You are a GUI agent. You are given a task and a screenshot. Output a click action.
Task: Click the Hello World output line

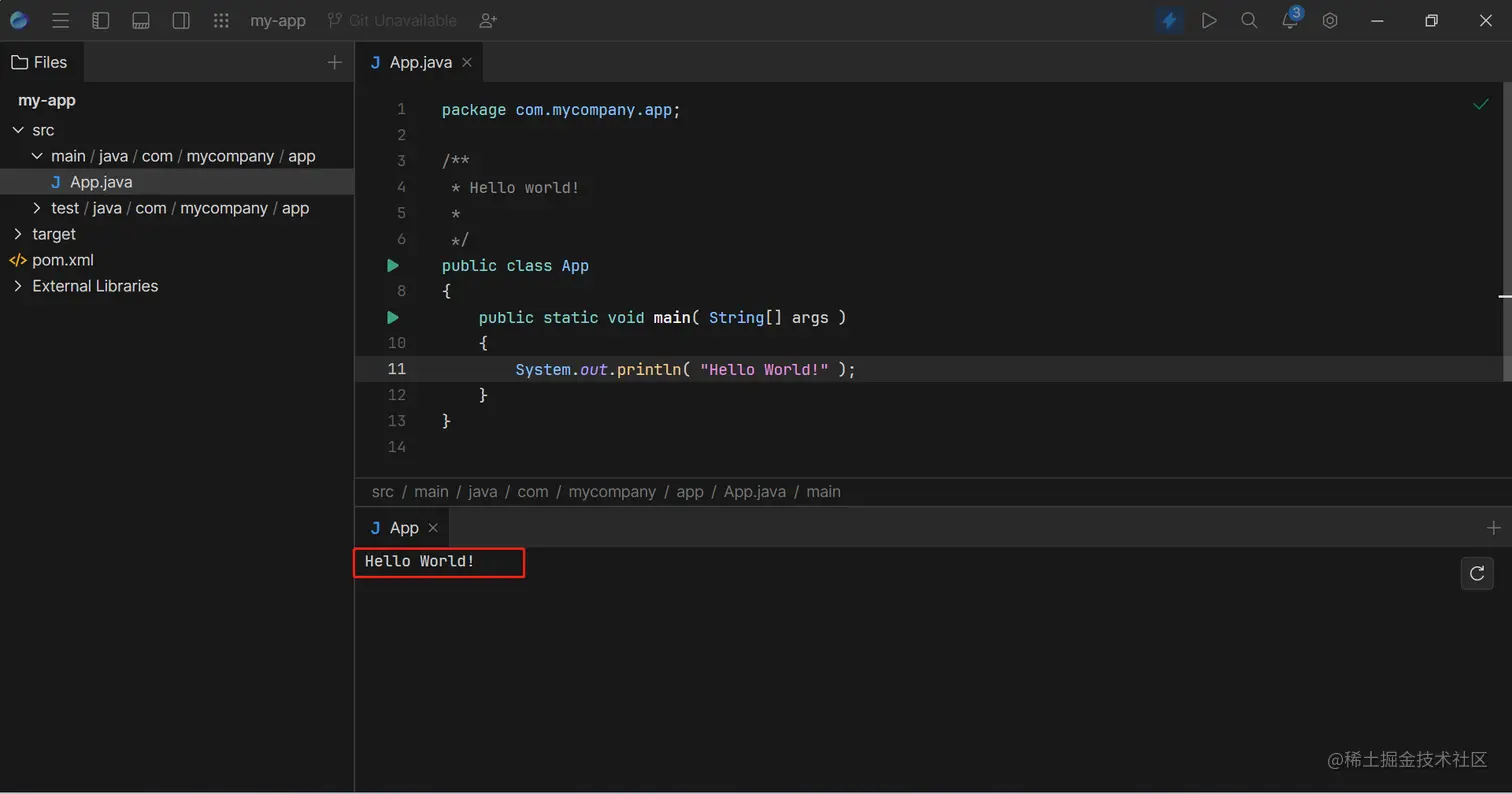coord(419,561)
